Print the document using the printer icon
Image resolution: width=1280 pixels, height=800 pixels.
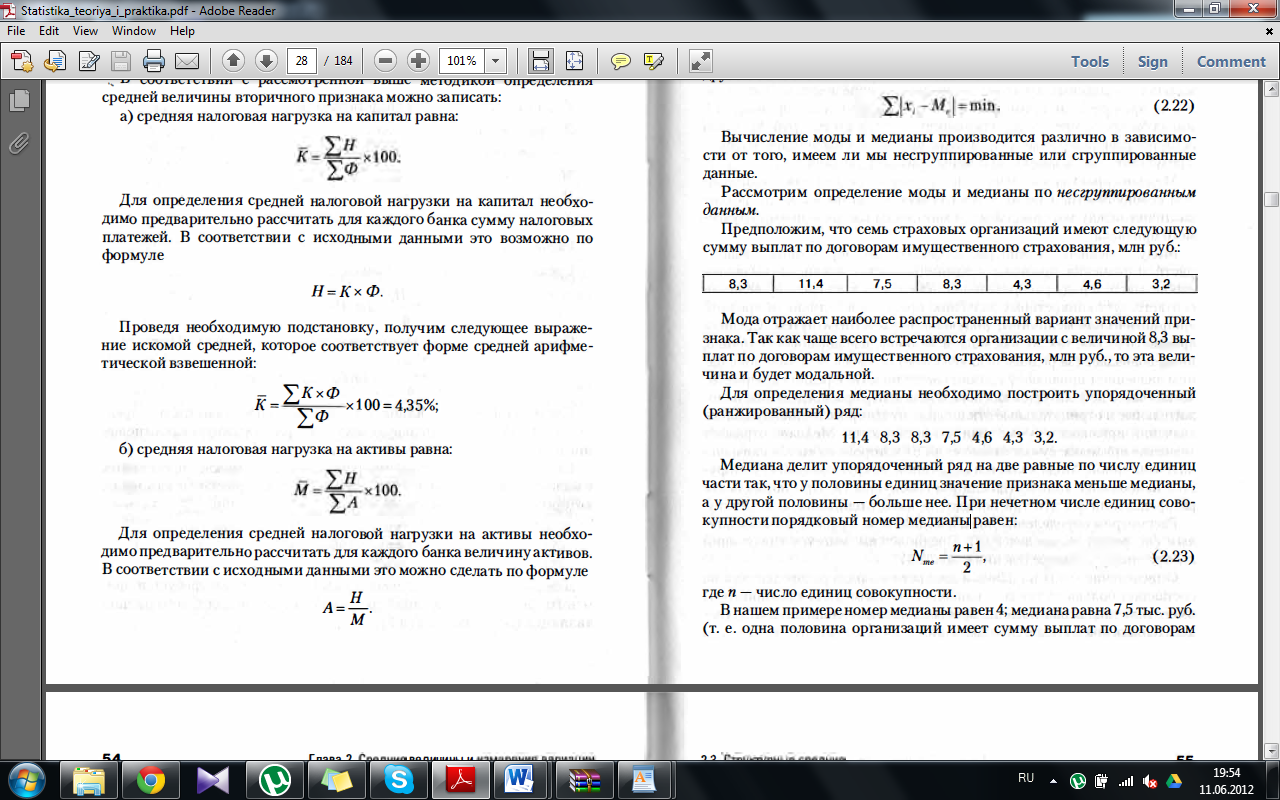click(153, 60)
